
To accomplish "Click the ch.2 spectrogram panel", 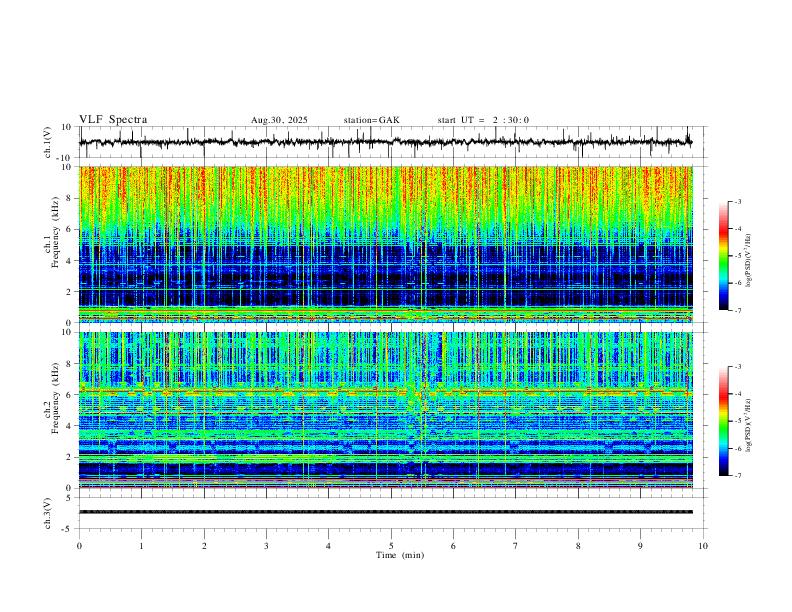I will pyautogui.click(x=386, y=410).
